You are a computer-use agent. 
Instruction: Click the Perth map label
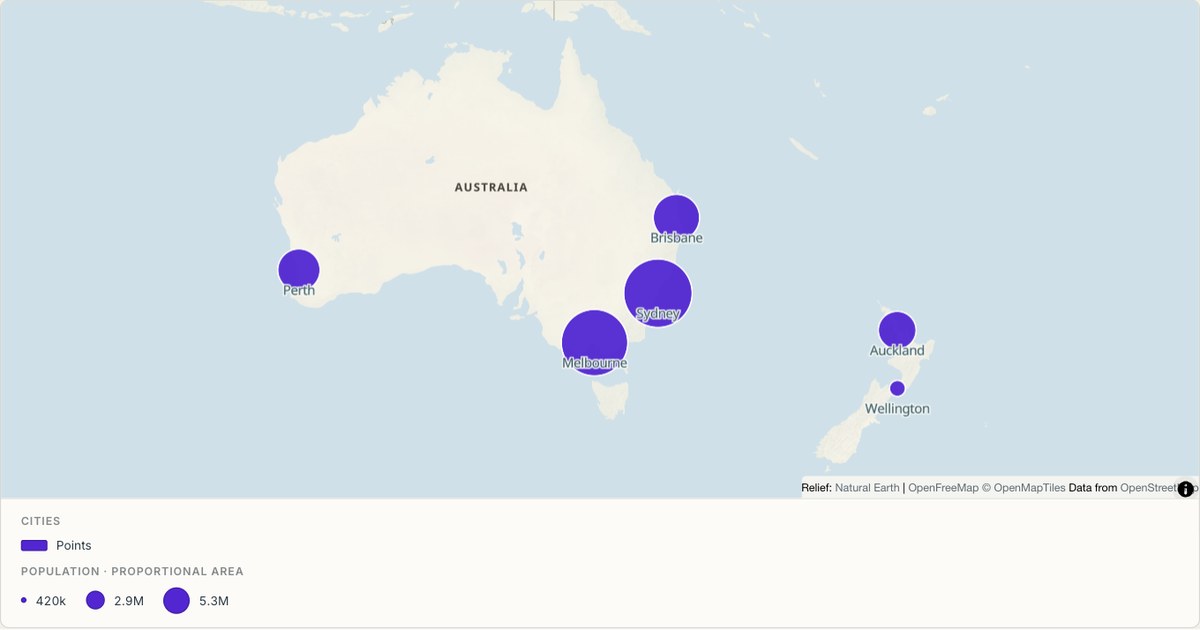point(298,291)
